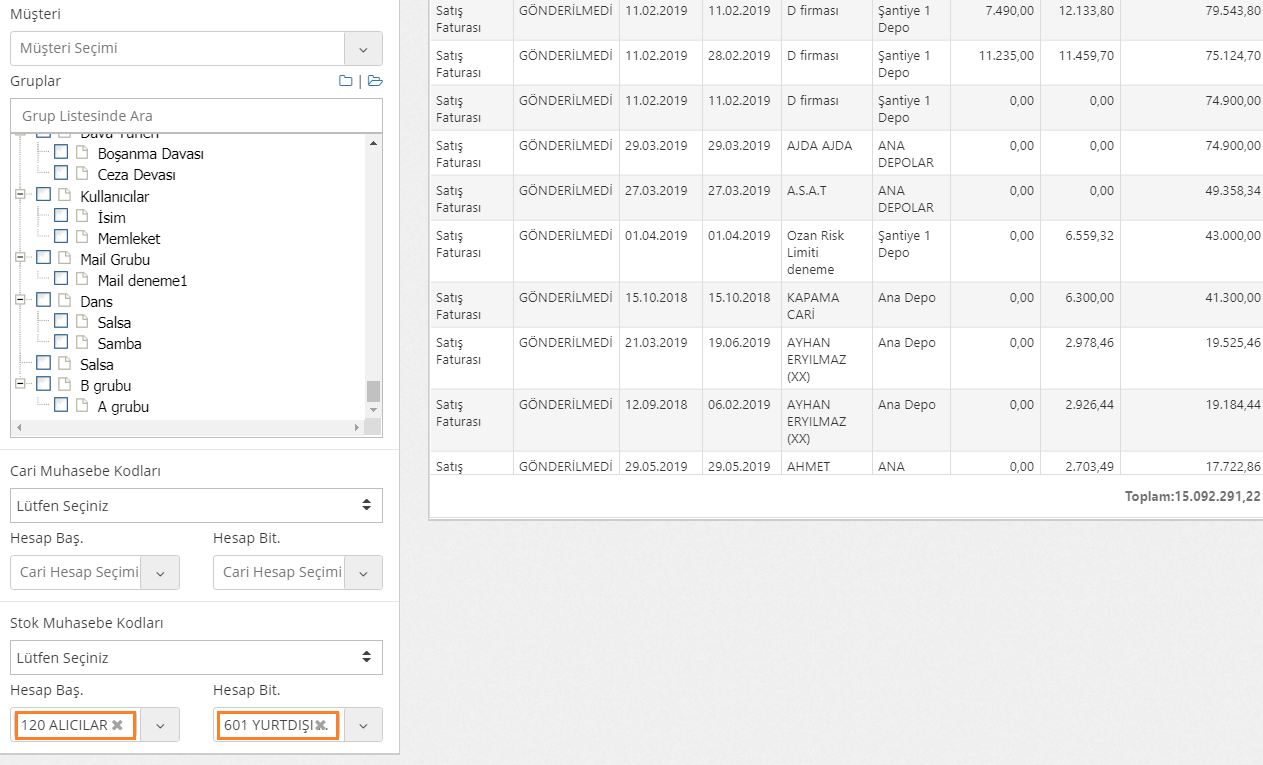Click the file icon next to B grubu
Screen dimensions: 1263x765
coord(66,385)
